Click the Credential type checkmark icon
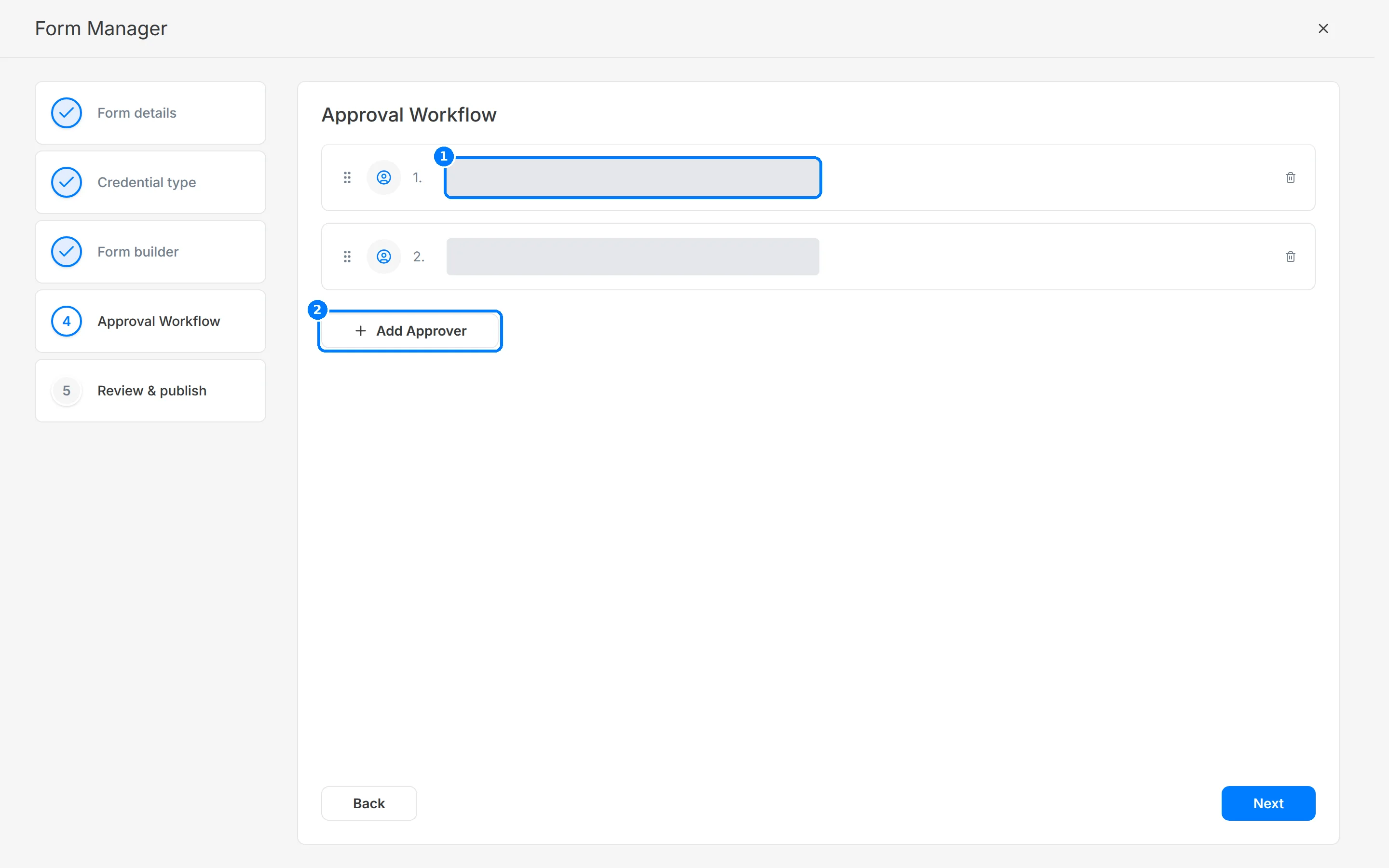Screen dimensions: 1389x868 [67, 183]
